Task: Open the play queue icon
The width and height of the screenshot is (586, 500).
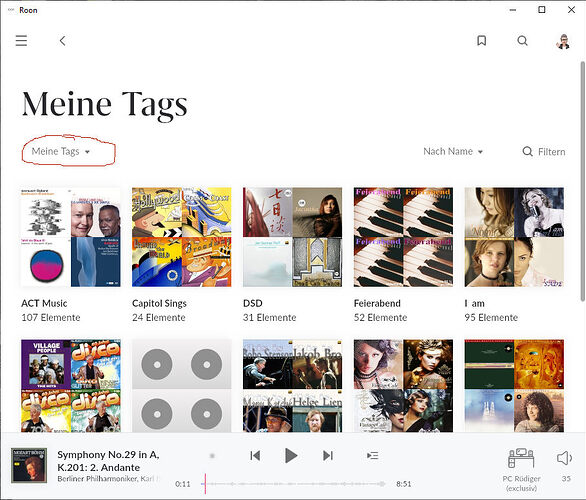Action: click(x=373, y=456)
